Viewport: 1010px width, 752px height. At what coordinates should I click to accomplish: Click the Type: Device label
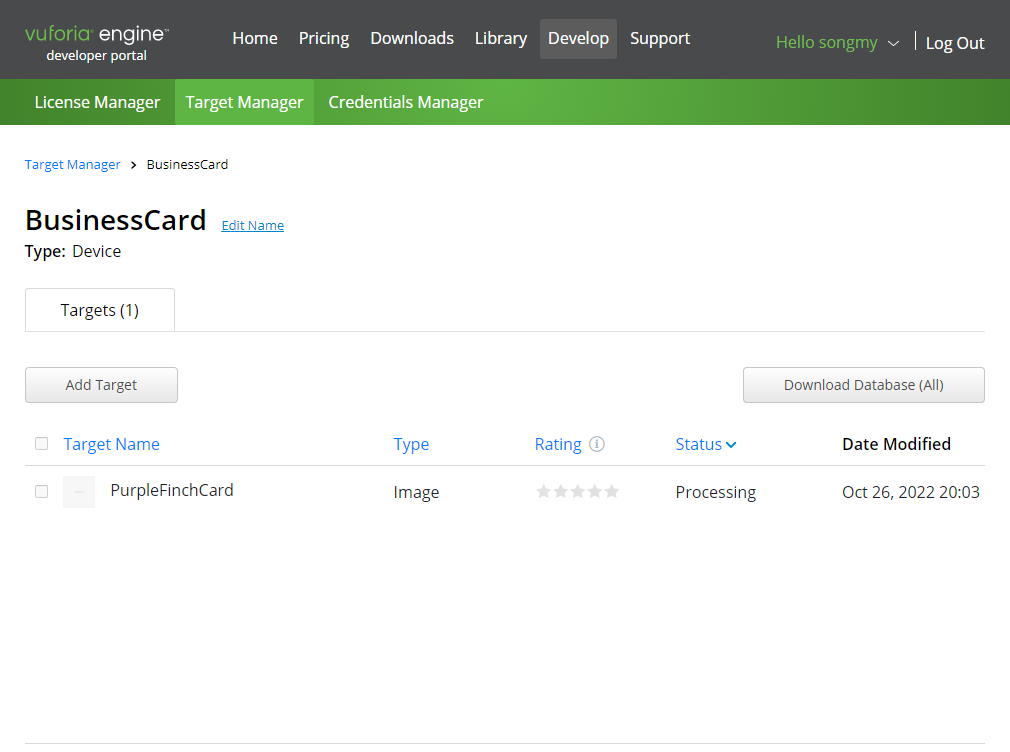point(73,251)
